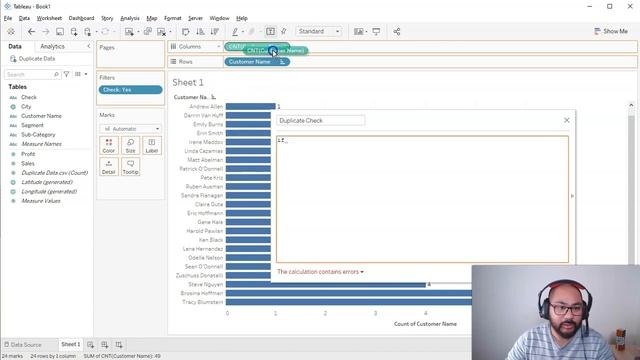Select the Segment field
640x360 pixels.
(32, 125)
